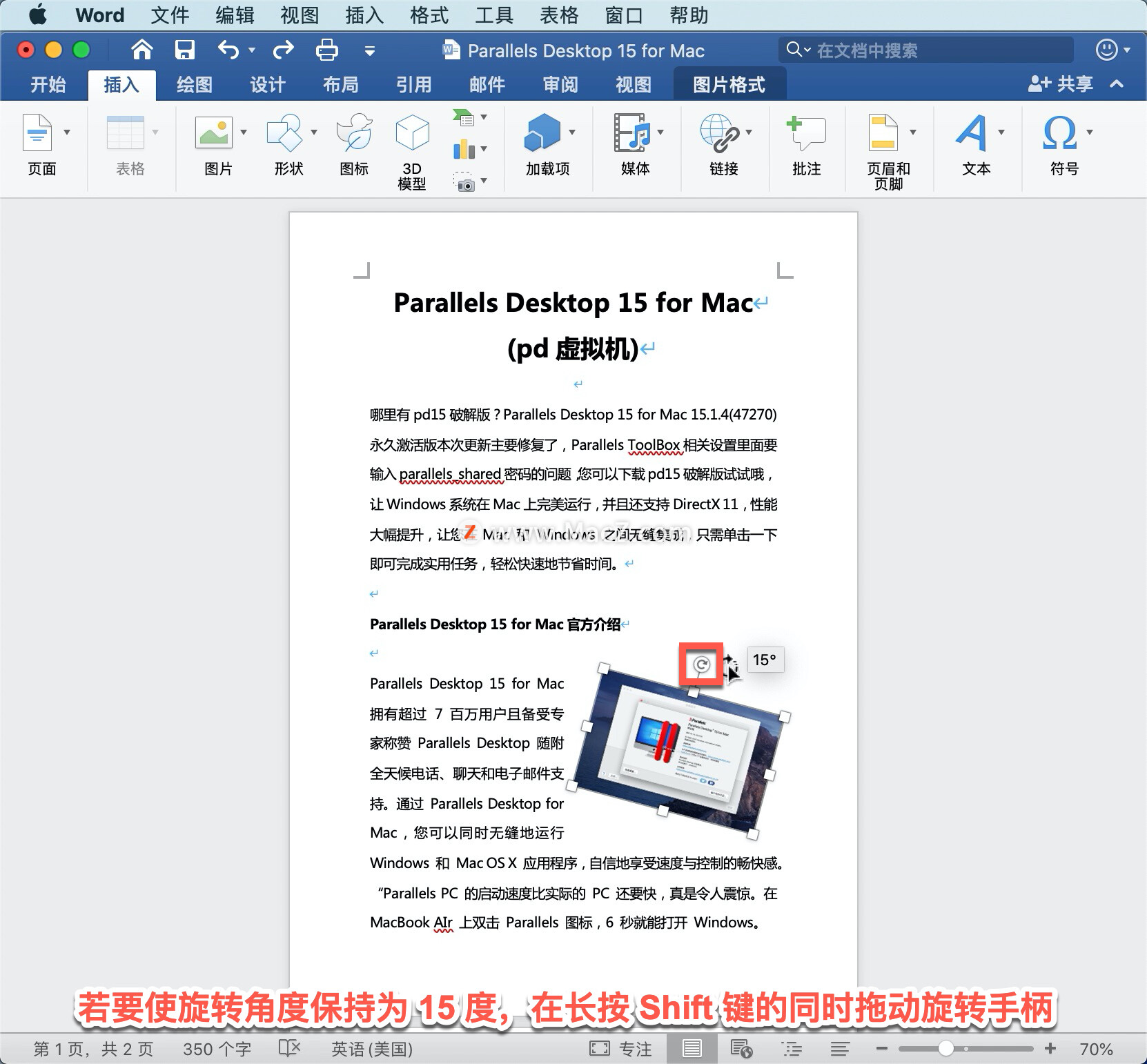Click the 70% zoom level
Image resolution: width=1147 pixels, height=1064 pixels.
click(x=1096, y=1049)
